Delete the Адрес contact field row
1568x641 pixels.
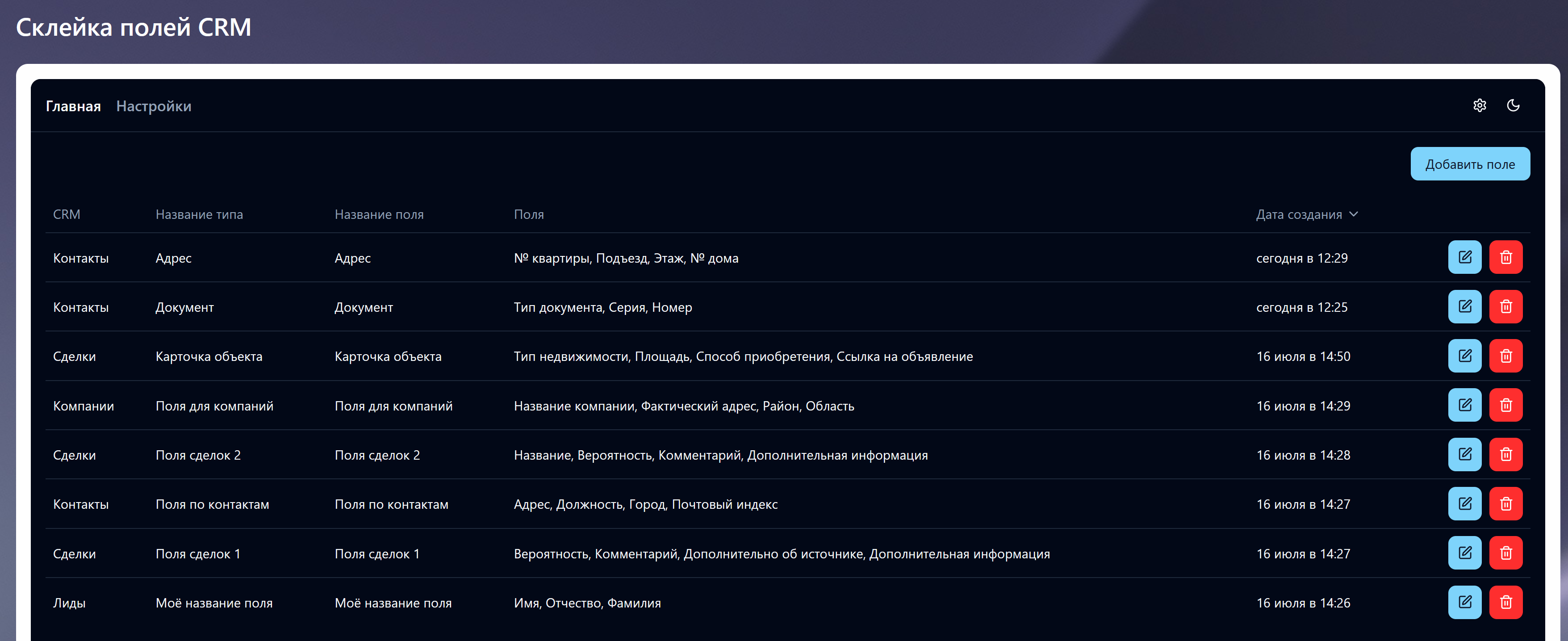coord(1505,257)
